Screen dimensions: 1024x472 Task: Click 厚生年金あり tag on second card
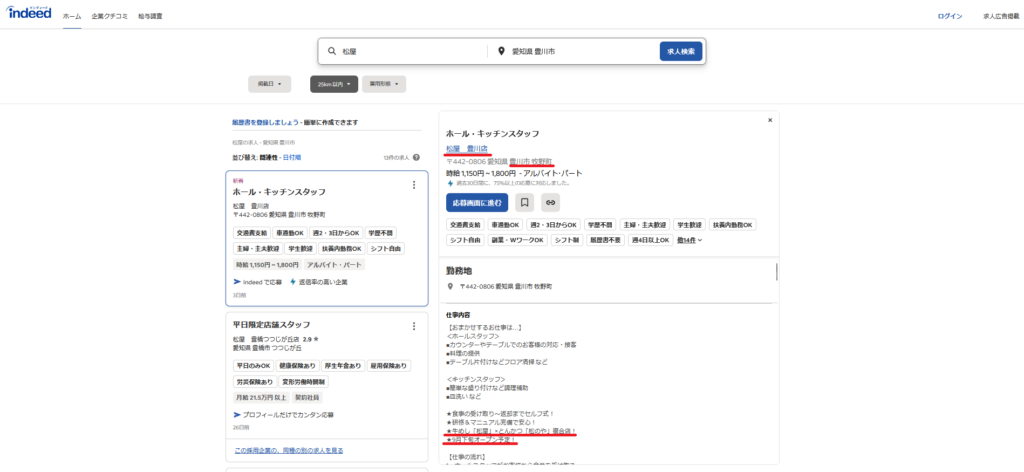[x=342, y=366]
